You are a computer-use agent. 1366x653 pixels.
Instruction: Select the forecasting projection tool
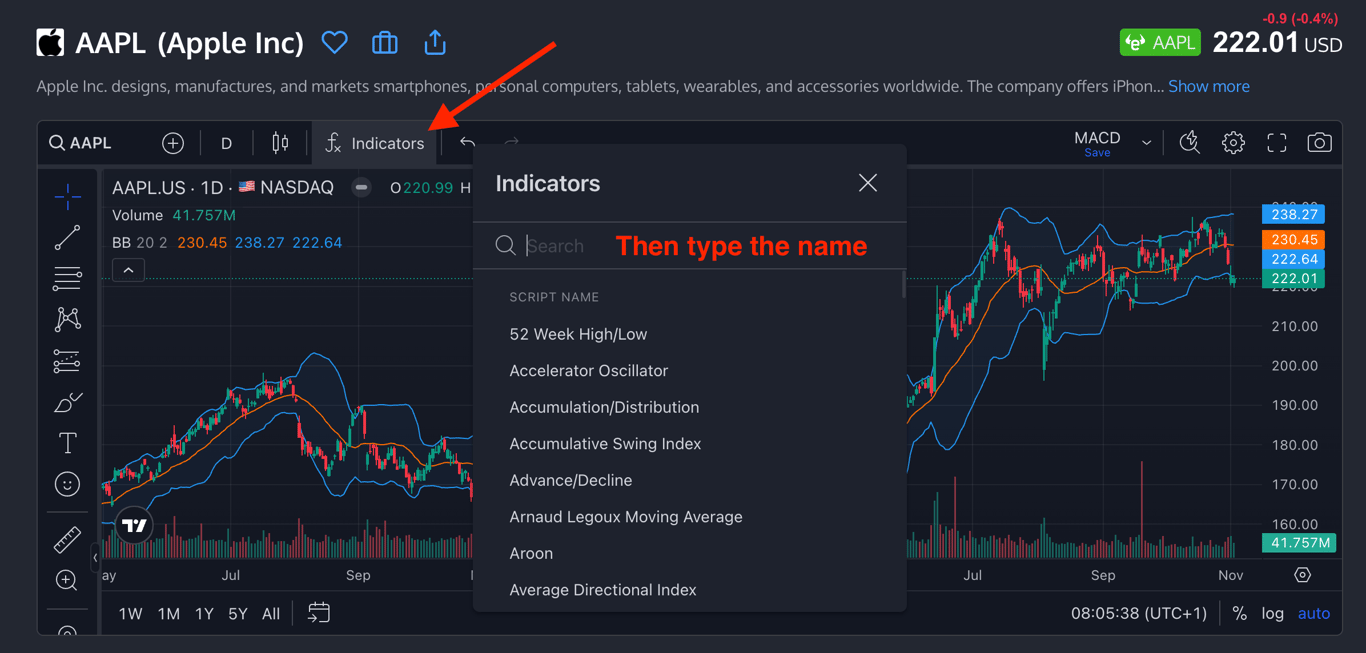pos(68,361)
